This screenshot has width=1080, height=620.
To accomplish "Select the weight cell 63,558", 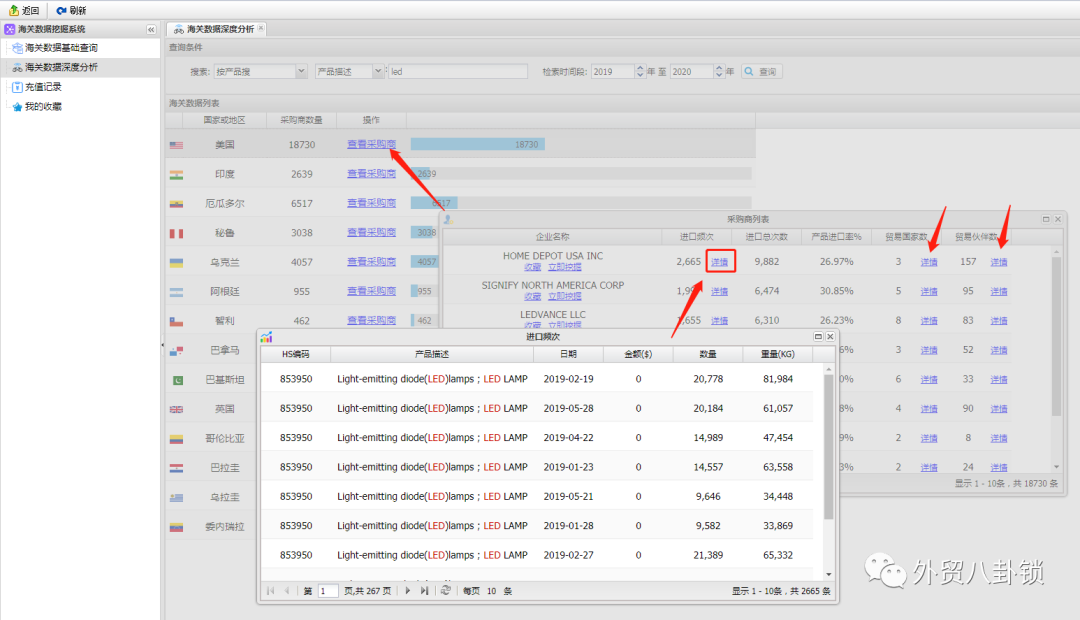I will pyautogui.click(x=778, y=467).
